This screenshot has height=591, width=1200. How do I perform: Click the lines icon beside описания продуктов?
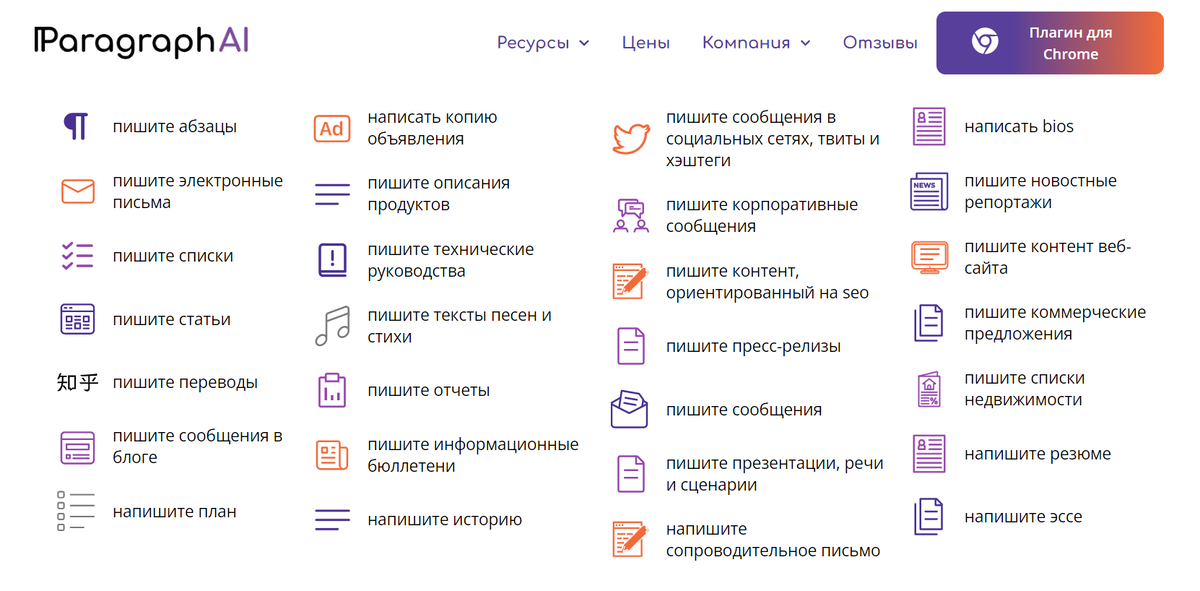coord(332,194)
